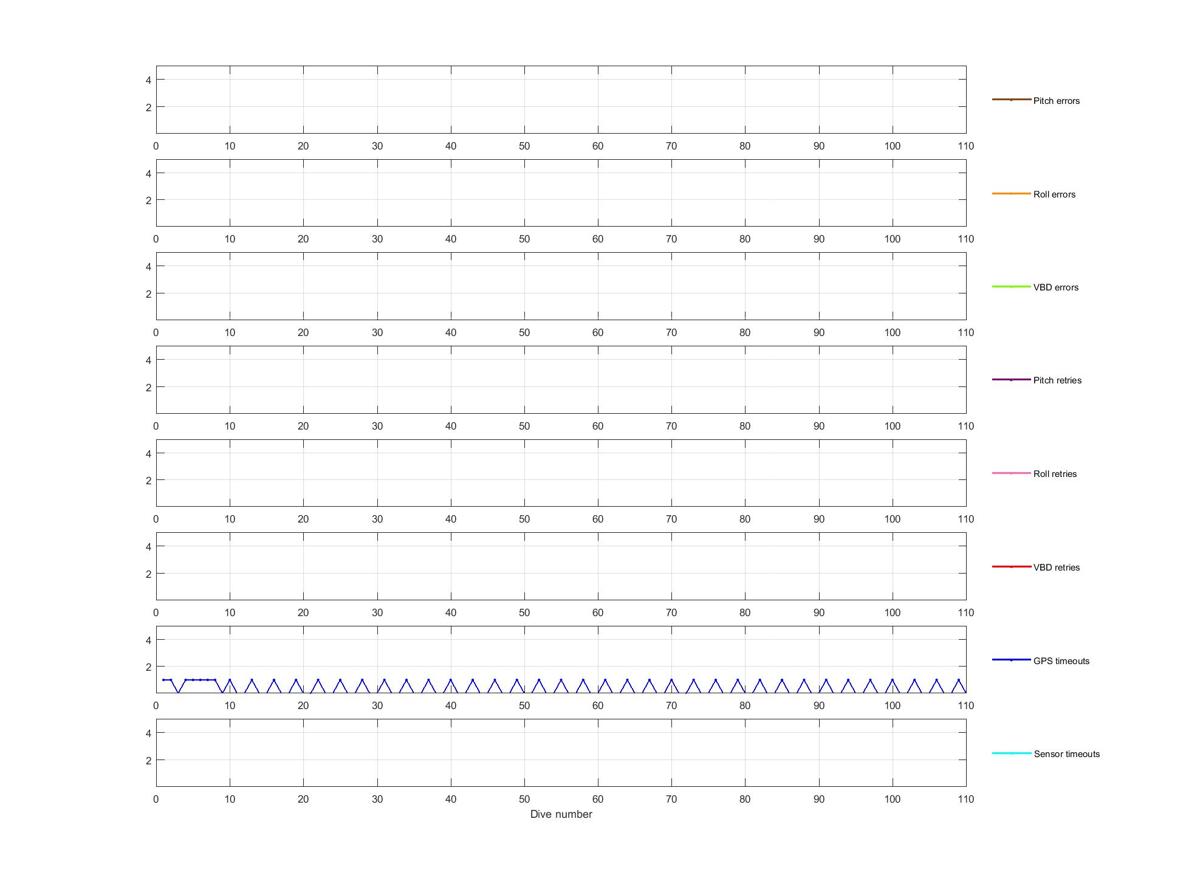Select the pink Roll retries legend line

[1011, 473]
